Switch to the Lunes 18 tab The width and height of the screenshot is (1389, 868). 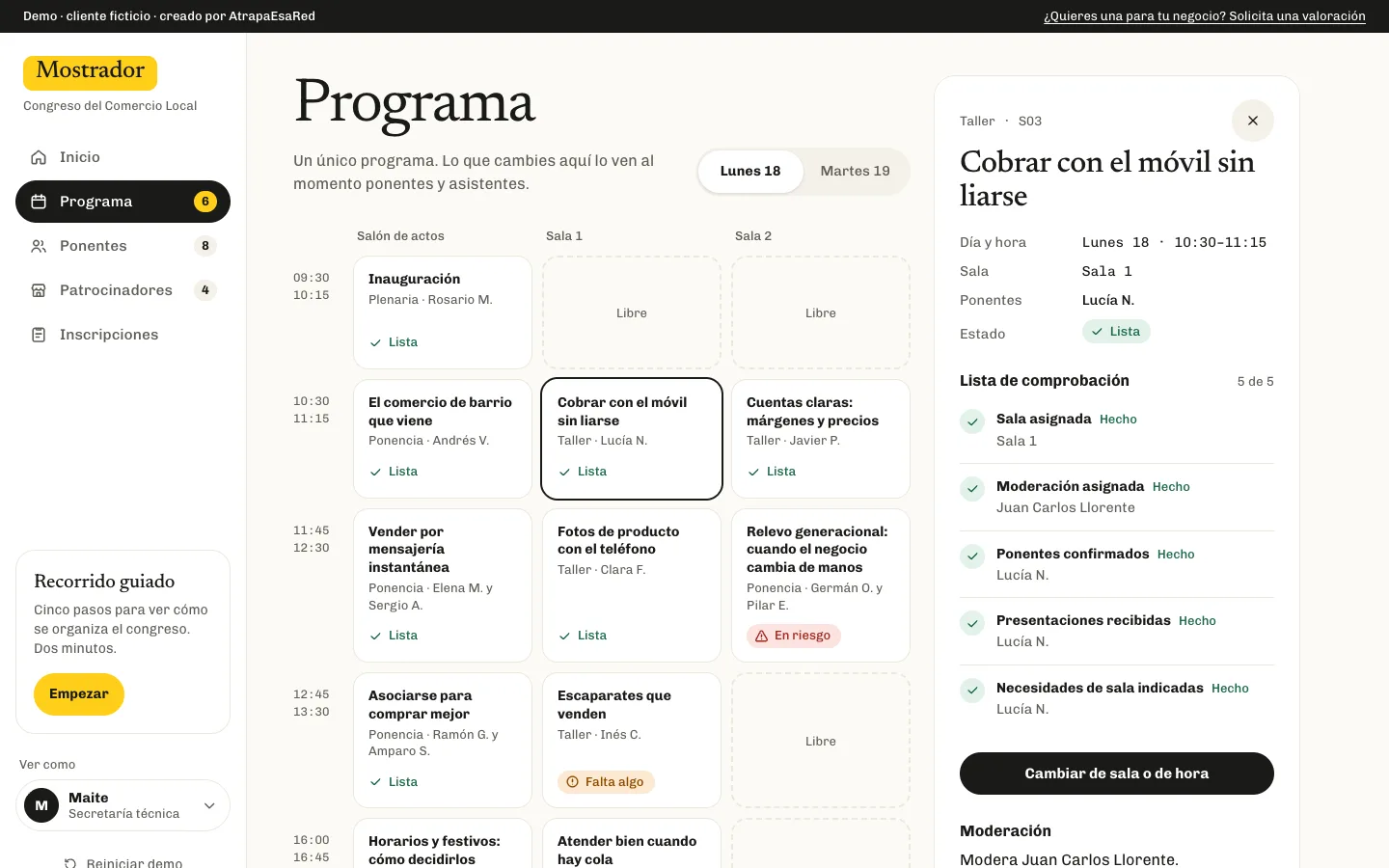click(750, 172)
